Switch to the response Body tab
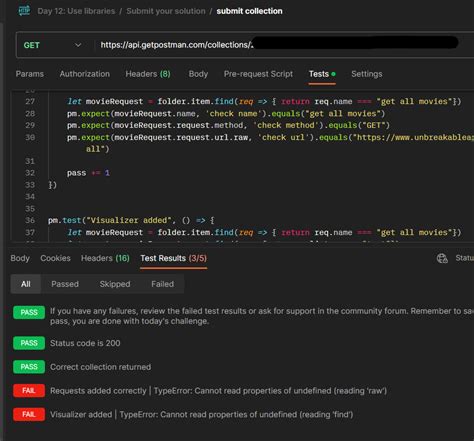This screenshot has height=441, width=474. point(20,258)
